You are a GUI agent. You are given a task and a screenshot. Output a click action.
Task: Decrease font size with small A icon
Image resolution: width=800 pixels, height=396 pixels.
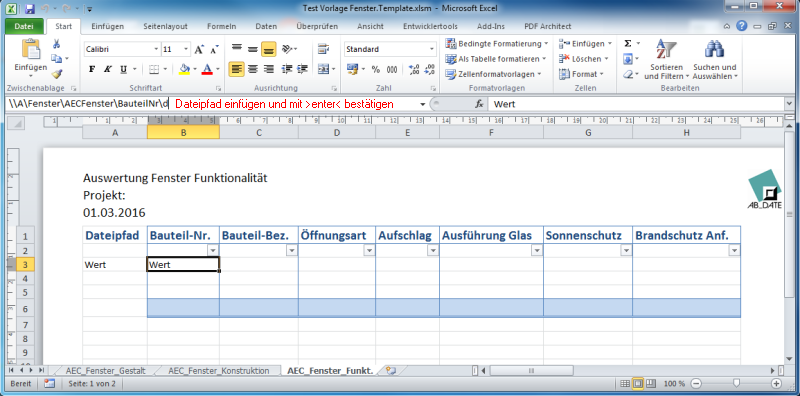pyautogui.click(x=215, y=50)
